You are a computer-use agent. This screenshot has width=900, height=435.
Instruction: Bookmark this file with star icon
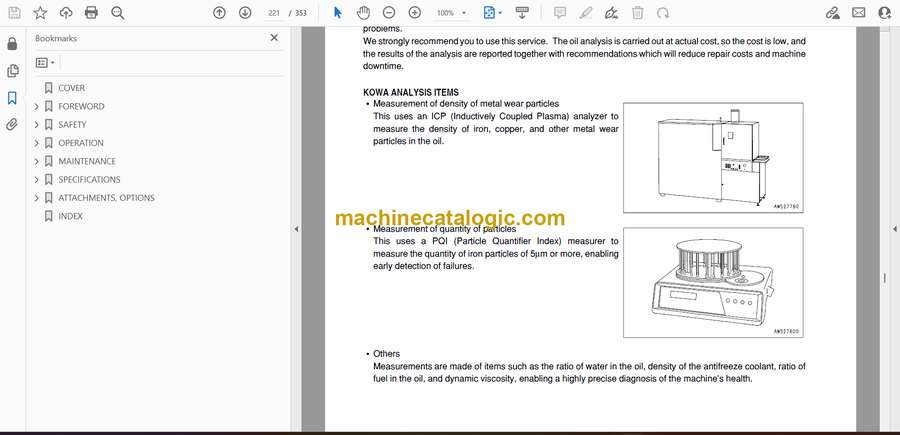[x=40, y=13]
